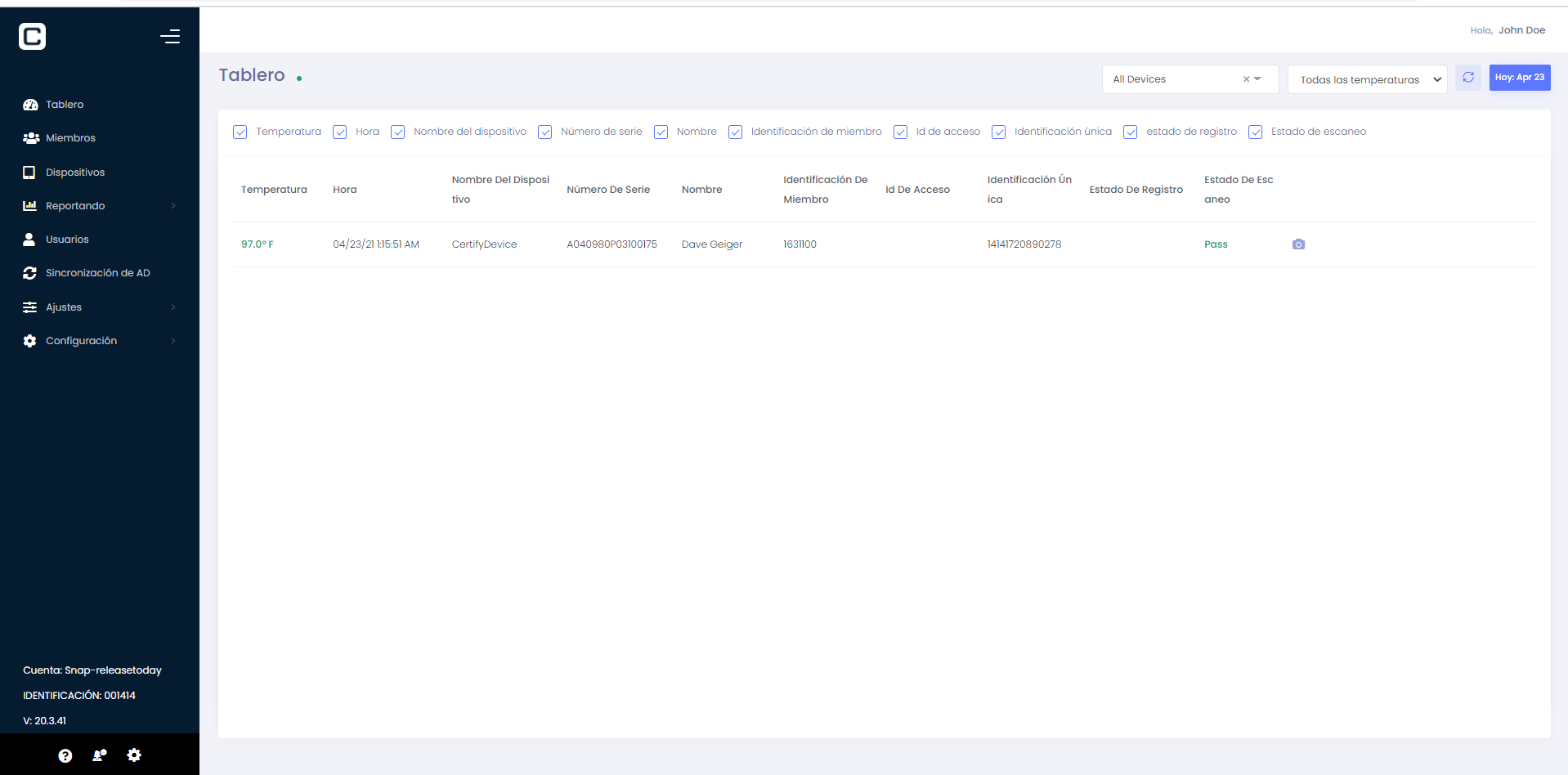Open the Tablero menu item

point(65,105)
